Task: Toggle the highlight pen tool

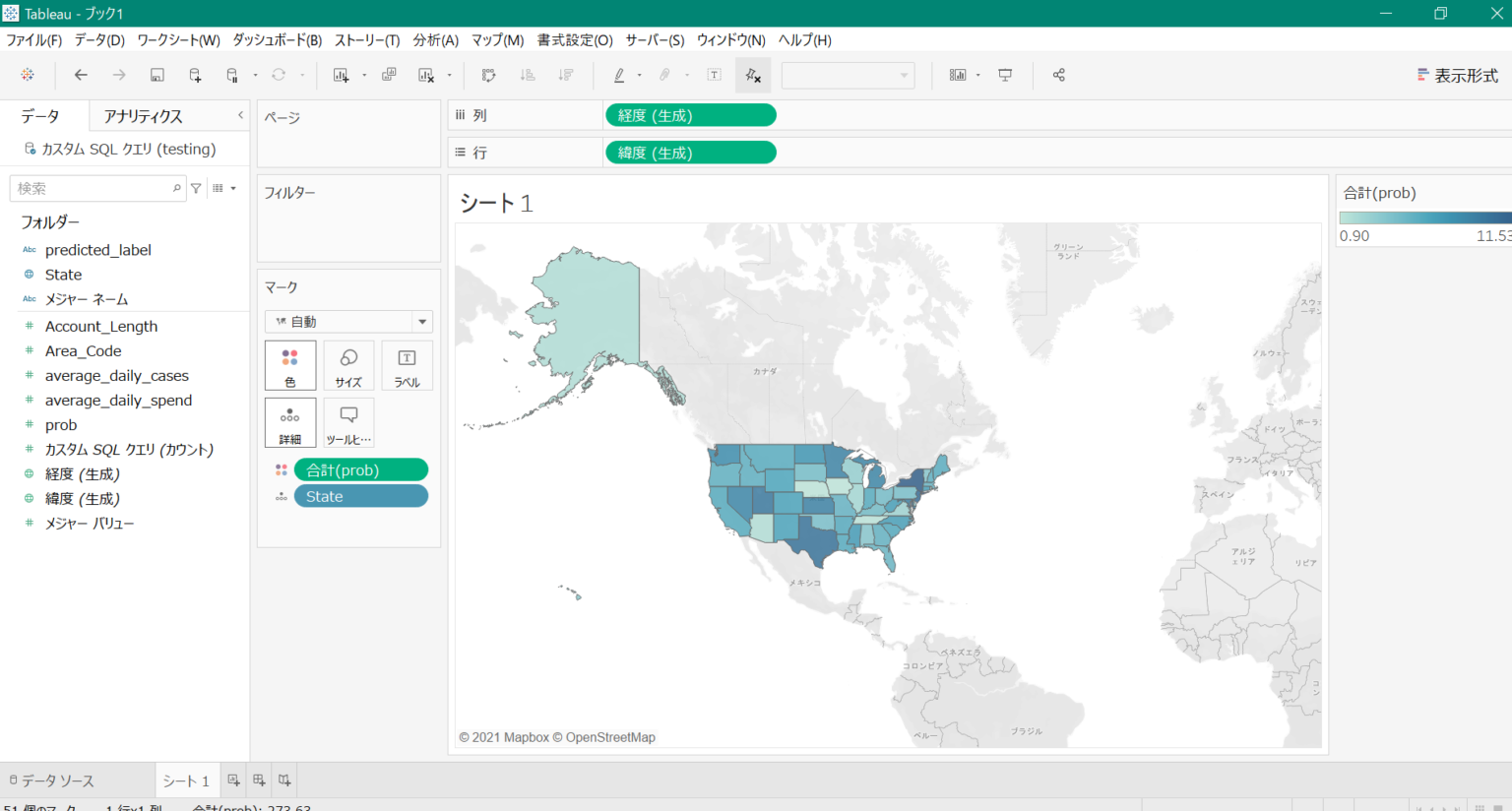Action: 619,75
